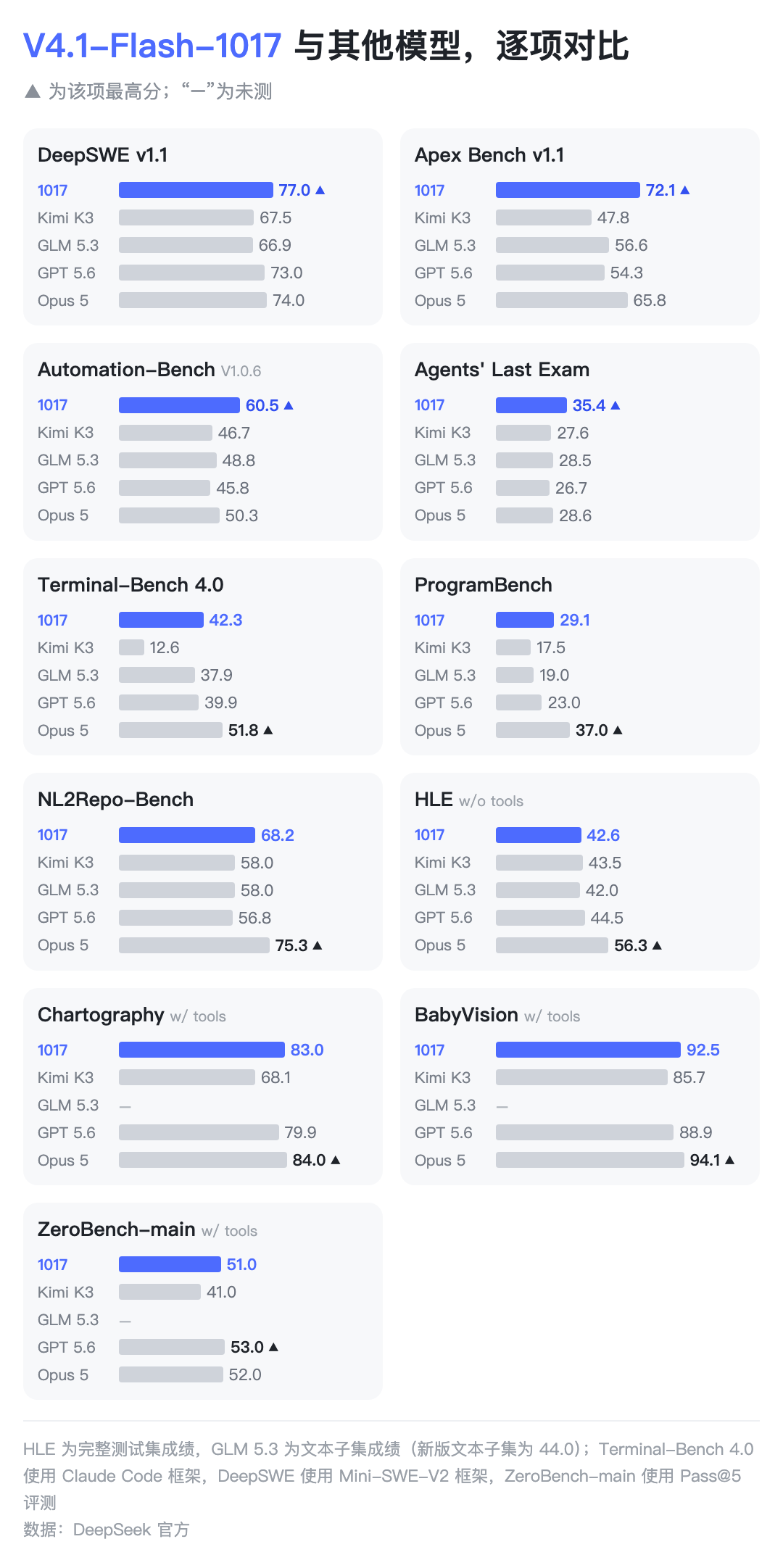
Task: Click the blue V4.1-Flash-1017 title text
Action: pyautogui.click(x=152, y=46)
